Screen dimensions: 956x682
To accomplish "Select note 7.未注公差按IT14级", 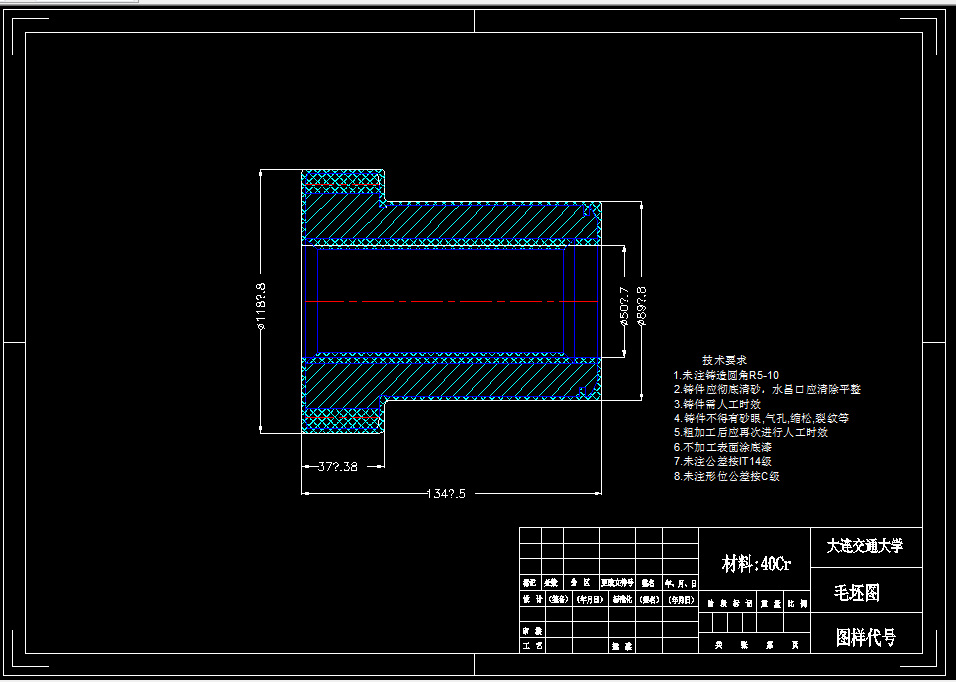I will tap(722, 461).
